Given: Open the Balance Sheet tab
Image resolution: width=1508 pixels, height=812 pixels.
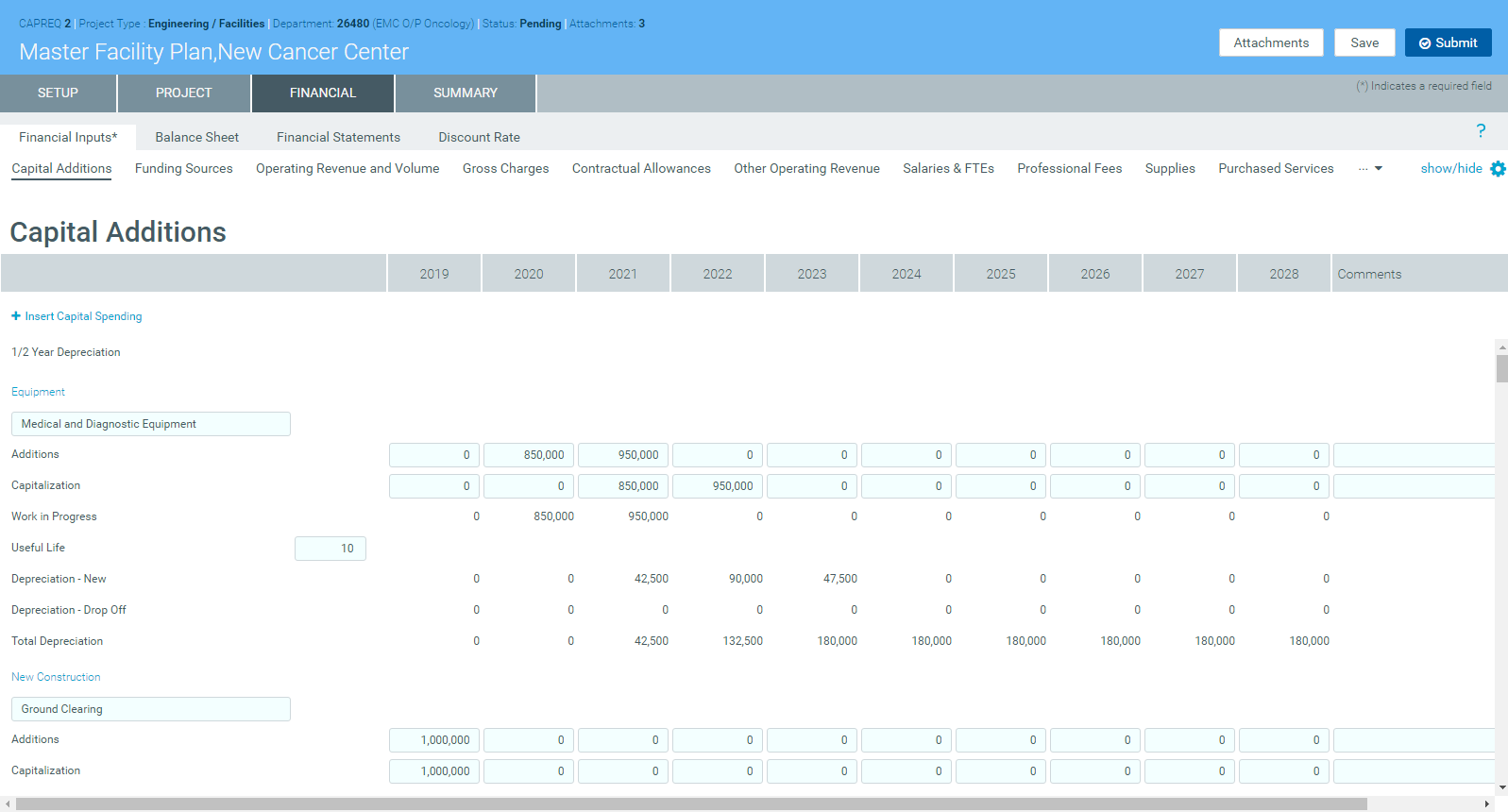Looking at the screenshot, I should 196,137.
